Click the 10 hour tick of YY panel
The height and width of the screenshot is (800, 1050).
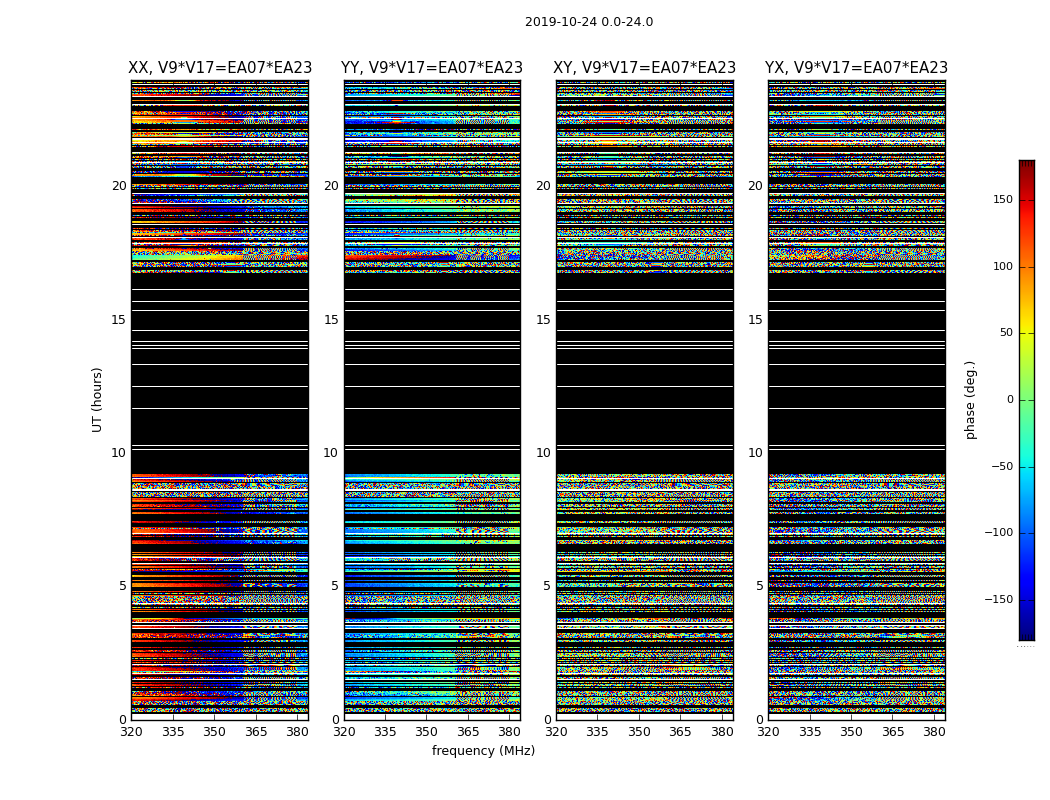(x=331, y=453)
